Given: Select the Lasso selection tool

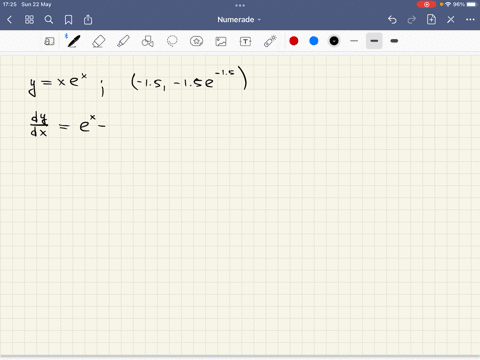Looking at the screenshot, I should (172, 41).
